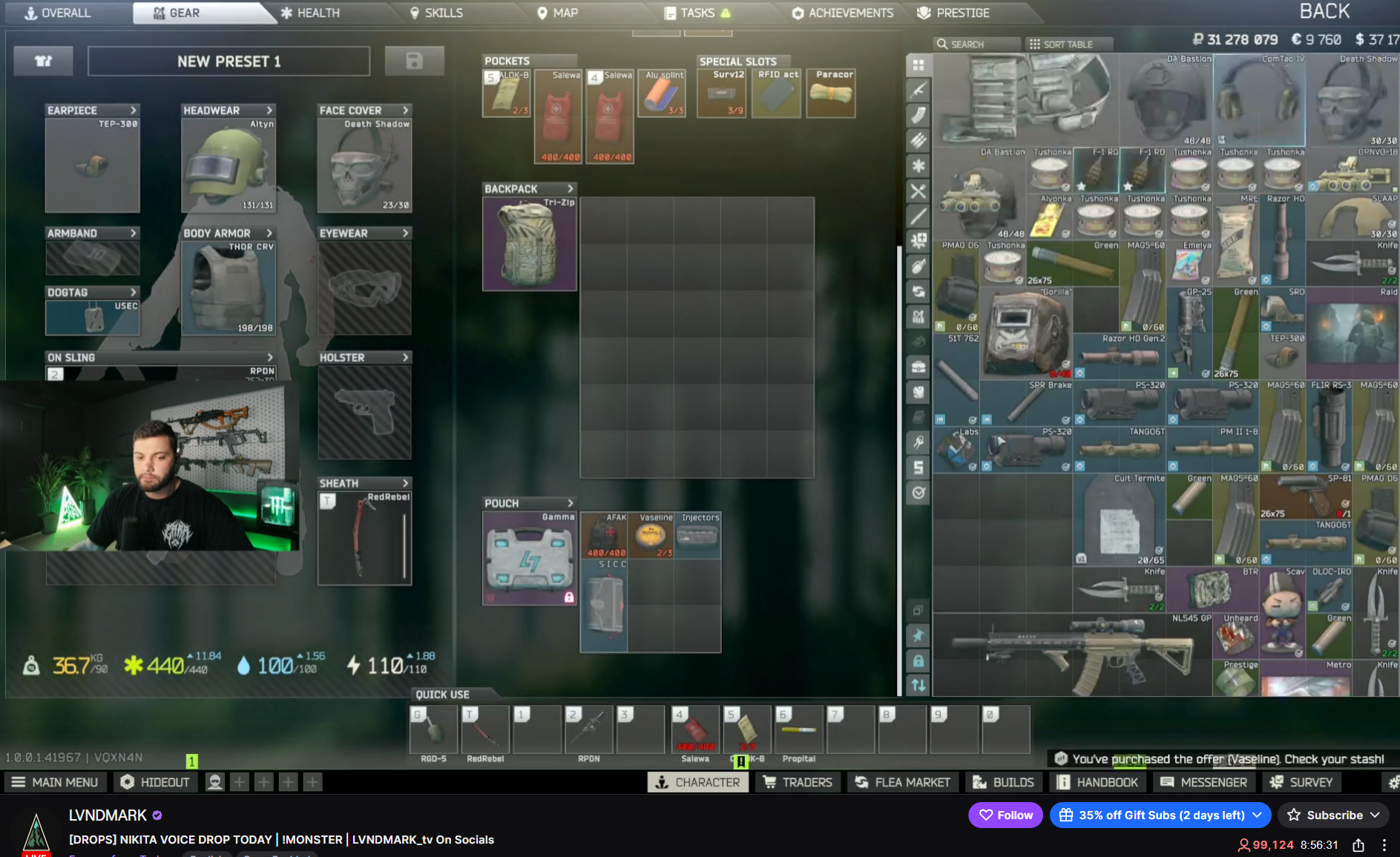
Task: Click the Propital quick use slot
Action: coord(799,729)
